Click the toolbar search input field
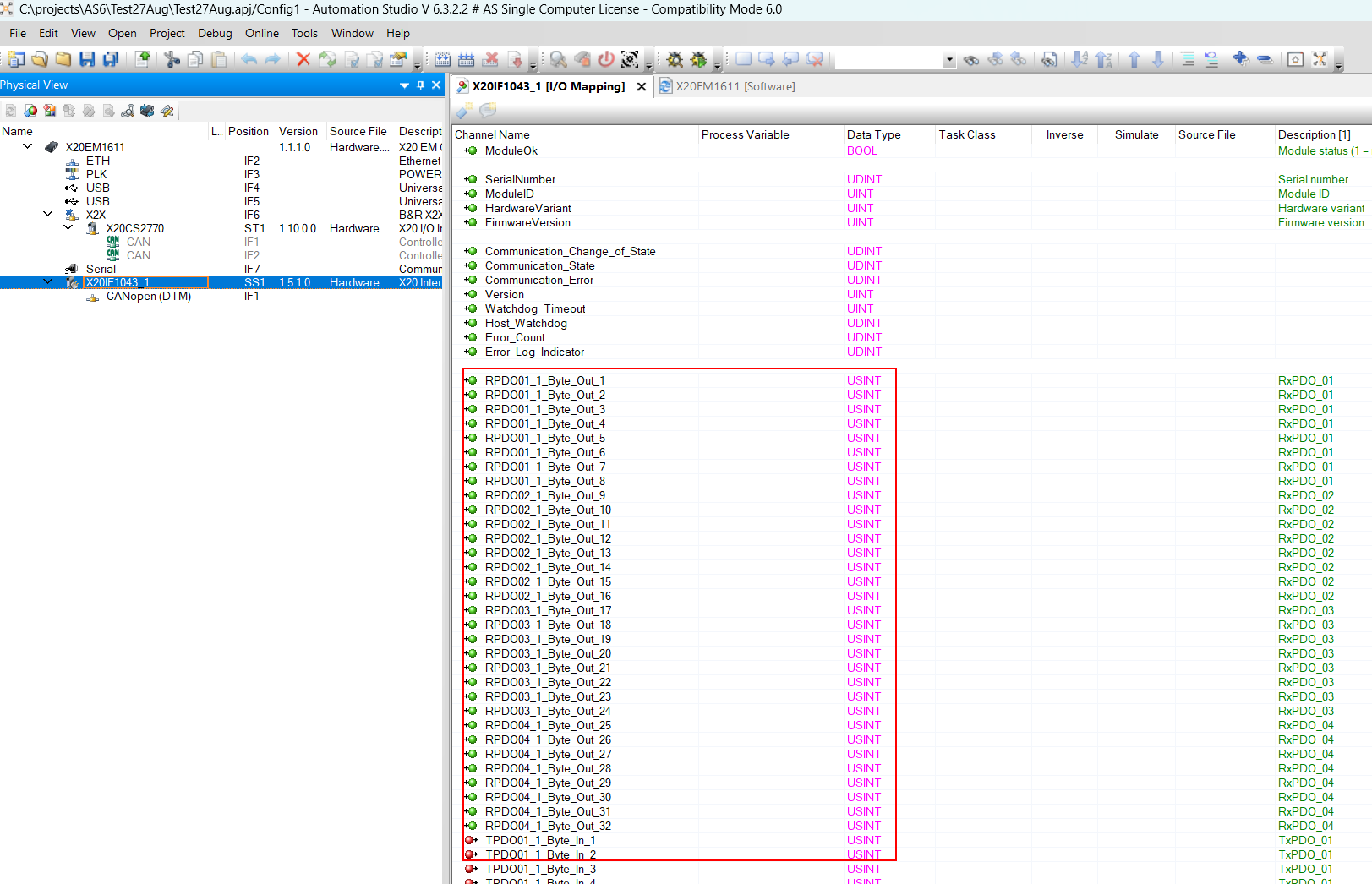1372x884 pixels. coord(888,60)
